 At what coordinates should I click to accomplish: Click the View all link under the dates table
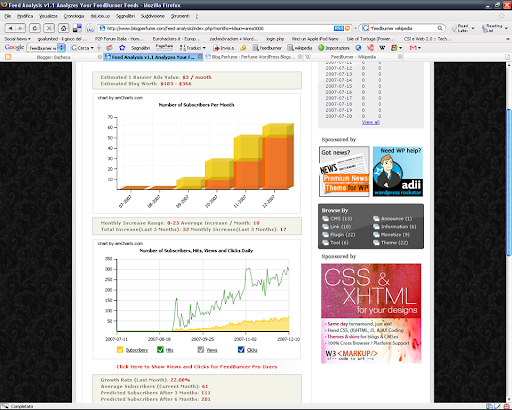coord(371,122)
